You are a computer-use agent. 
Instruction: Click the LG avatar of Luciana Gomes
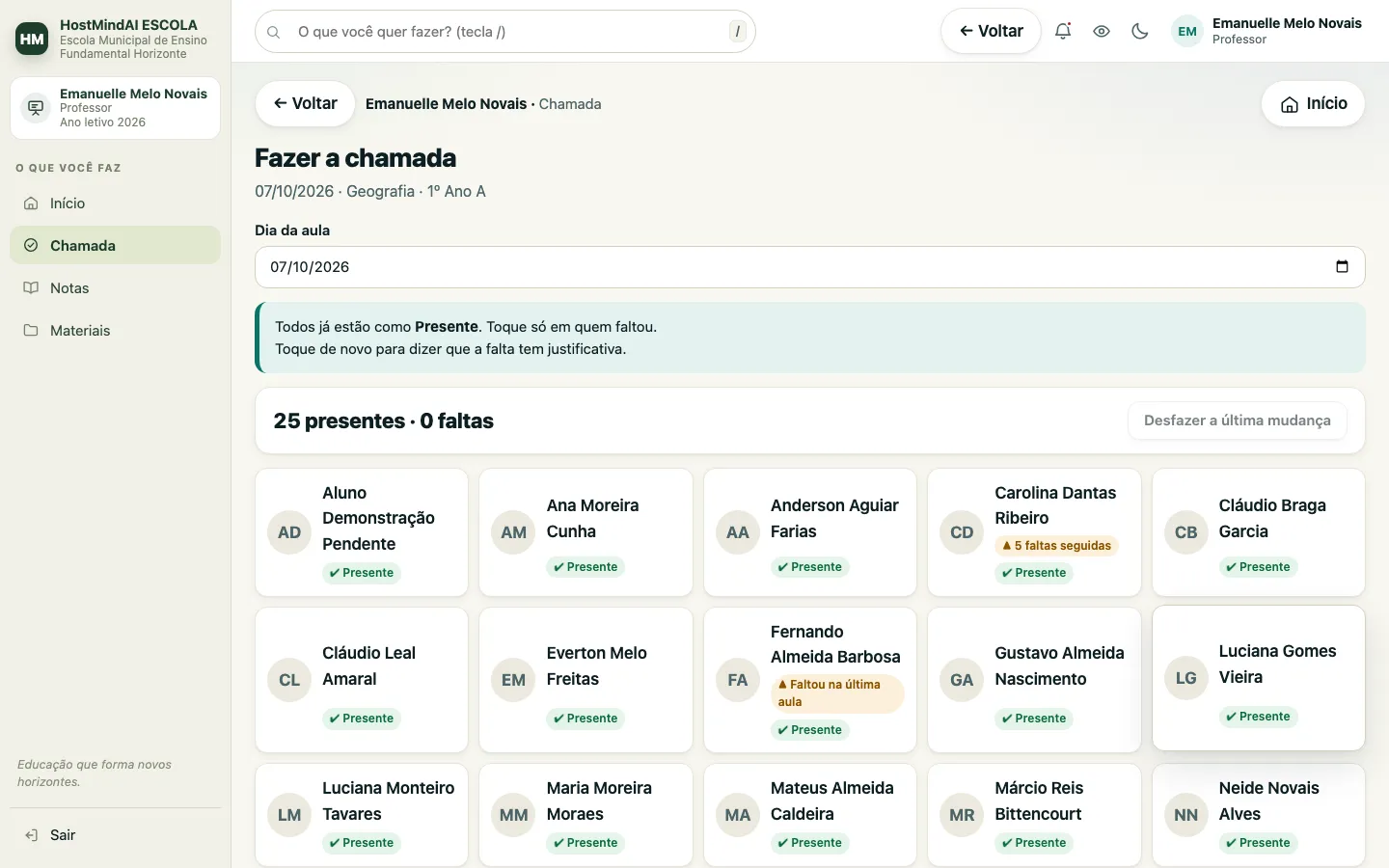(x=1186, y=678)
